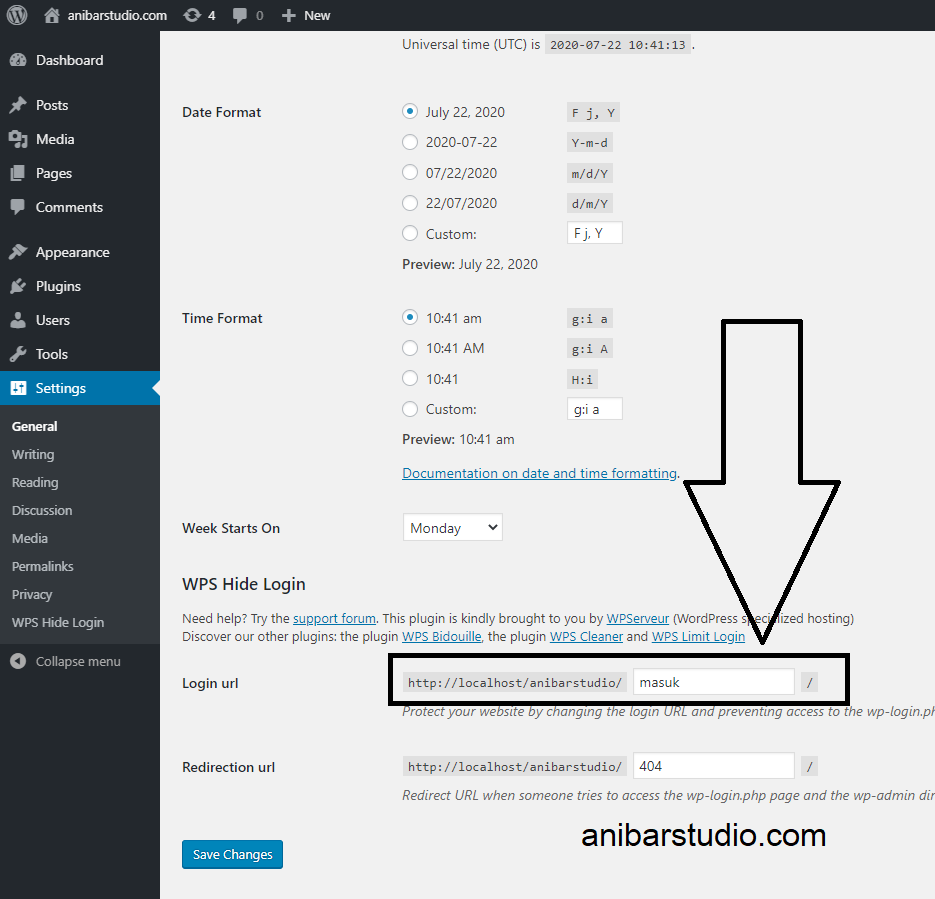
Task: Open the General settings submenu
Action: coord(35,426)
